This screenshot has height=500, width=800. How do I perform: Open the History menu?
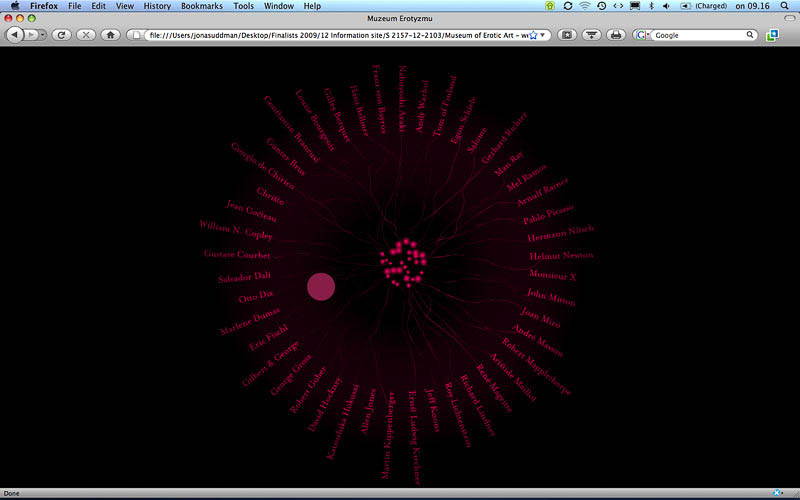[157, 6]
